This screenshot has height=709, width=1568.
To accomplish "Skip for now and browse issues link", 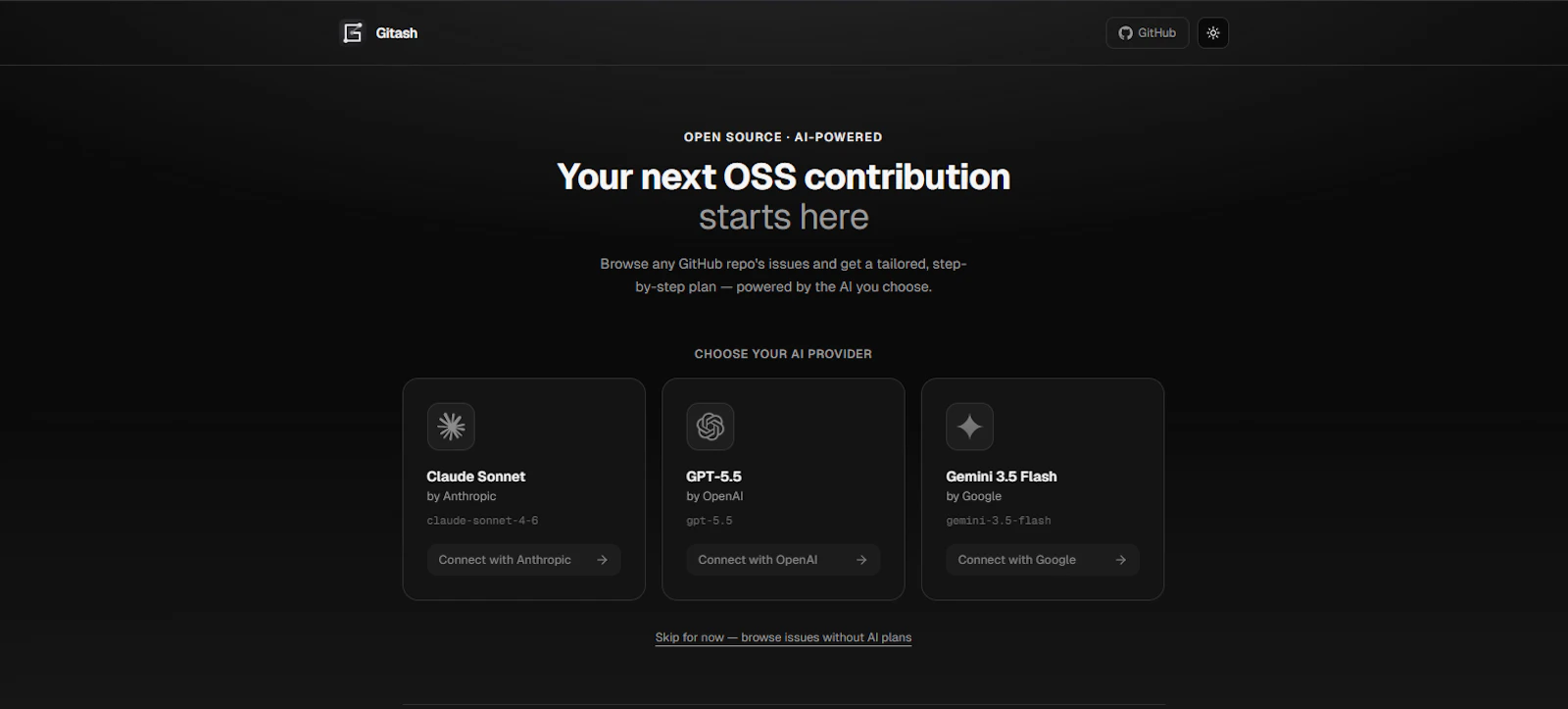I will click(x=783, y=637).
